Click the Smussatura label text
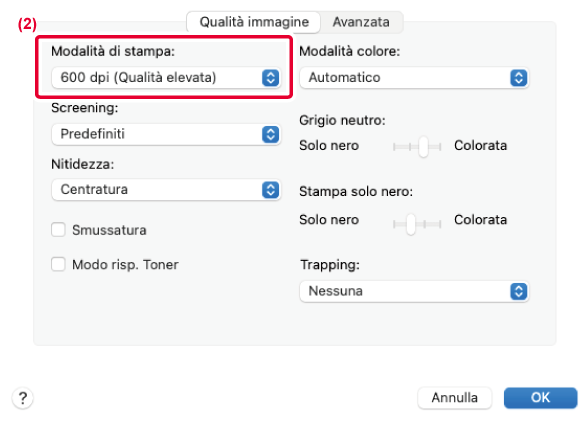Screen dimensions: 587x422 pyautogui.click(x=109, y=230)
